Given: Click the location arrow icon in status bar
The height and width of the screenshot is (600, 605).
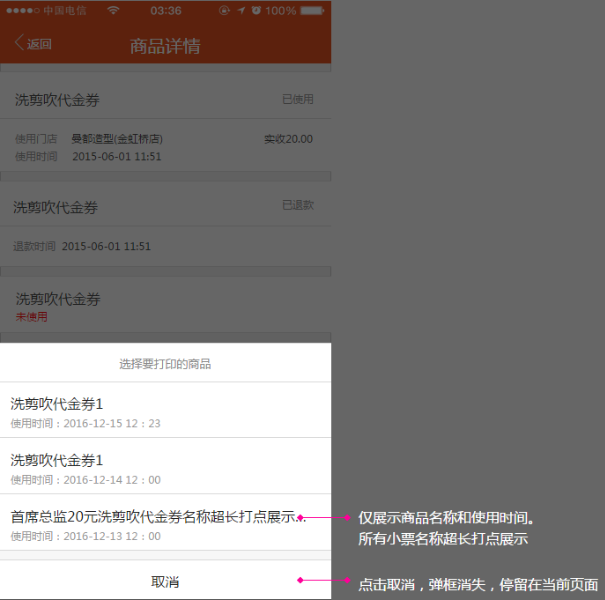Looking at the screenshot, I should click(242, 10).
